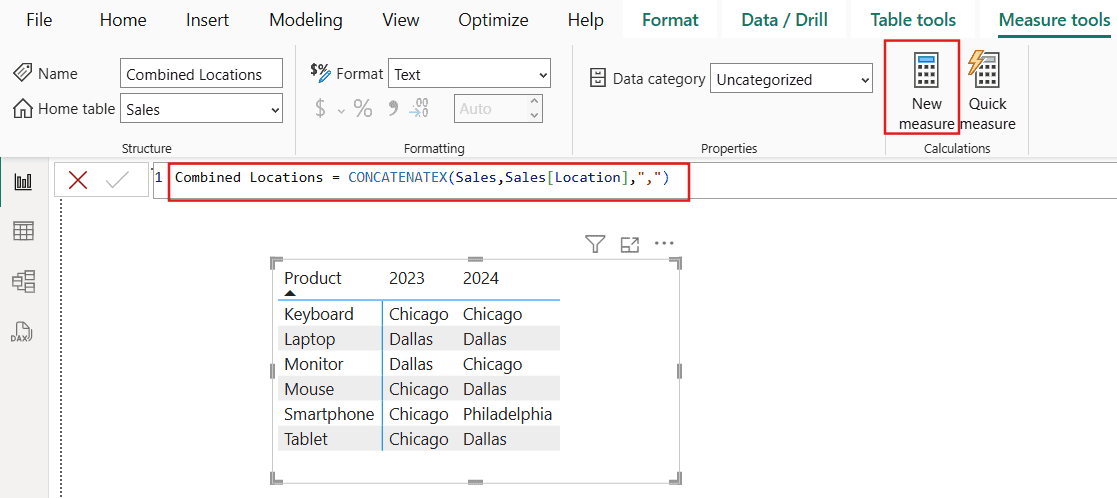Open the Format Text dropdown

[x=469, y=73]
